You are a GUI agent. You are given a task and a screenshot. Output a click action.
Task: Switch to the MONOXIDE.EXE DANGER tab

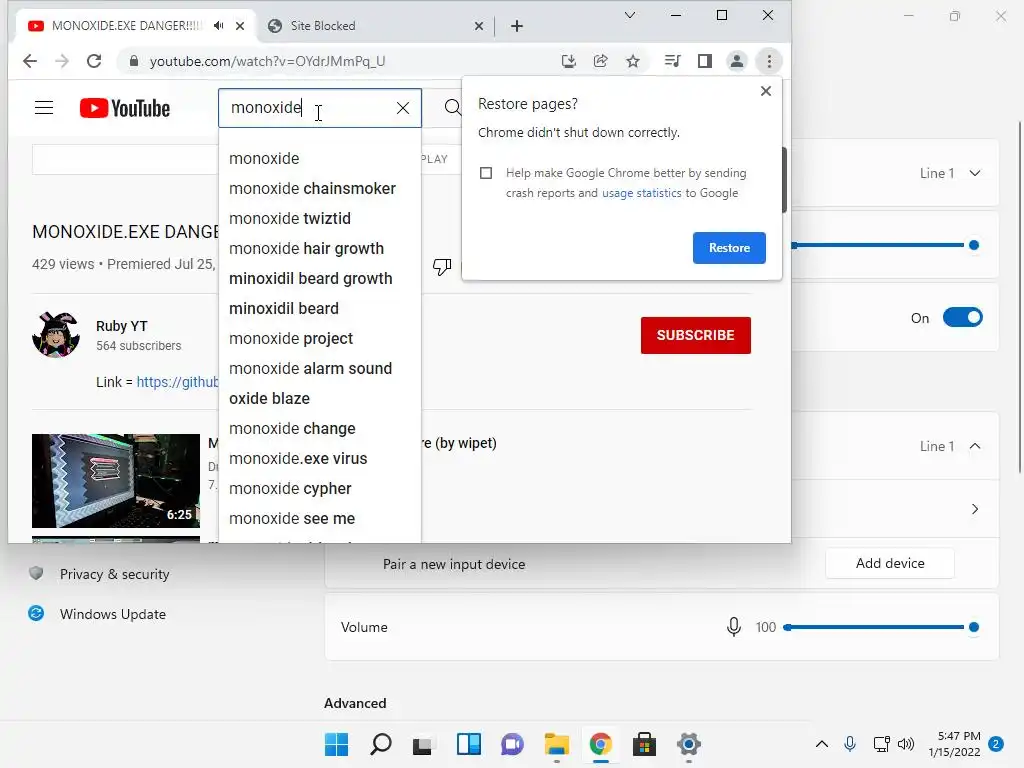[126, 25]
